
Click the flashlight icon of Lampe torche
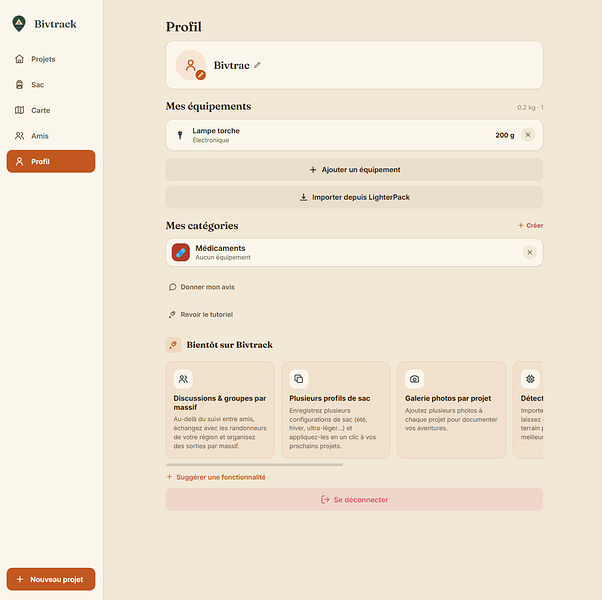(180, 135)
